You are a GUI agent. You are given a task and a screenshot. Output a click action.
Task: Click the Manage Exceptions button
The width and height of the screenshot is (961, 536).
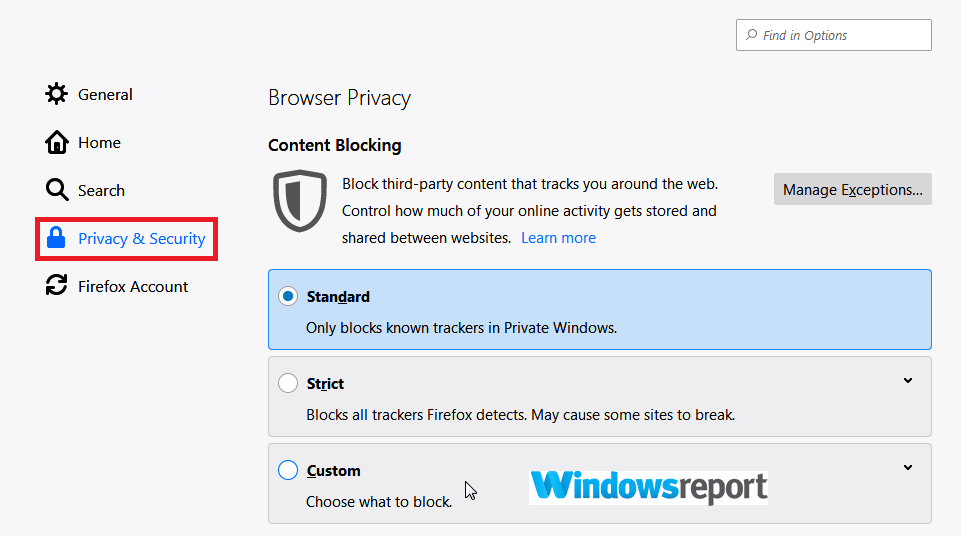[852, 190]
